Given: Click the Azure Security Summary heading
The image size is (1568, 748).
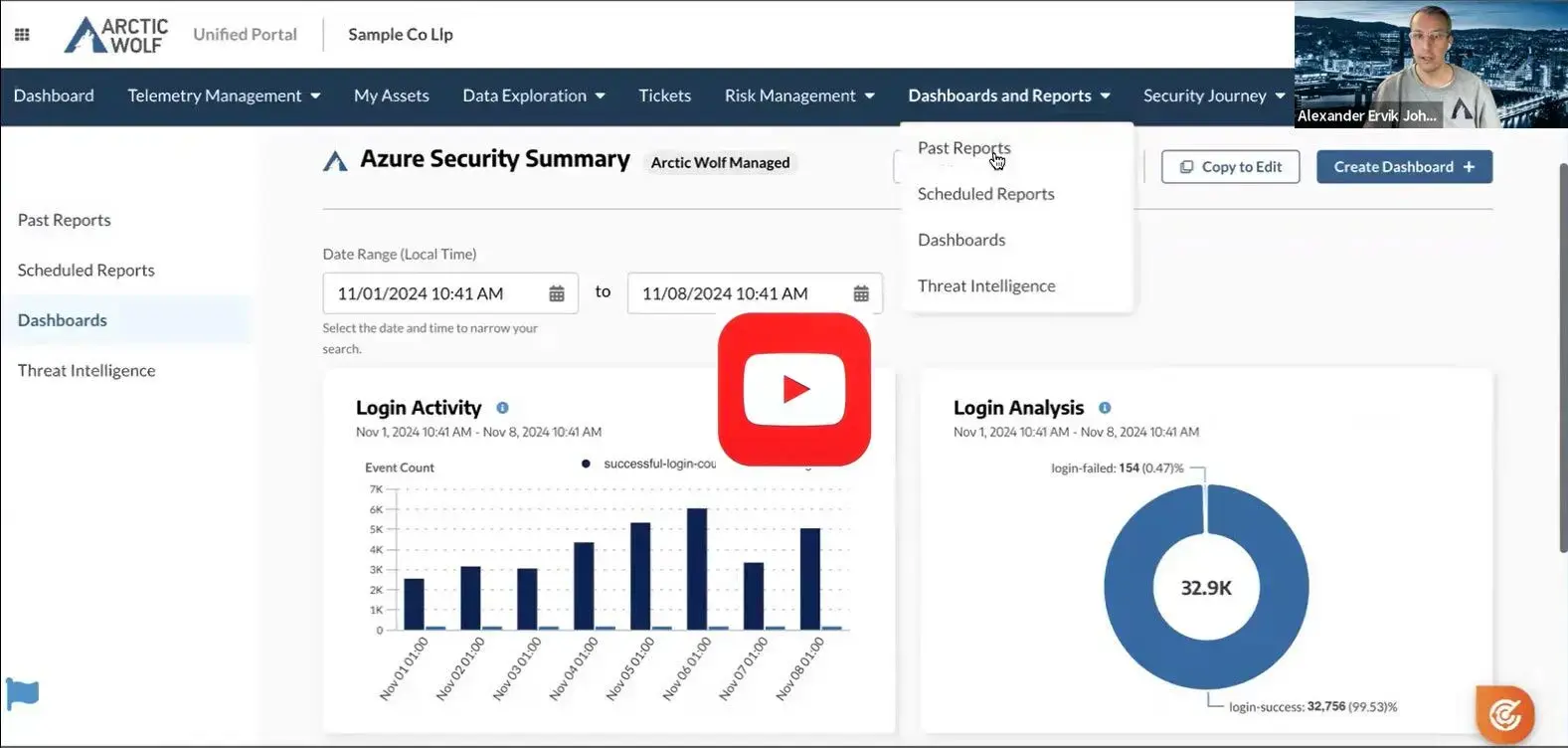Looking at the screenshot, I should pyautogui.click(x=495, y=159).
